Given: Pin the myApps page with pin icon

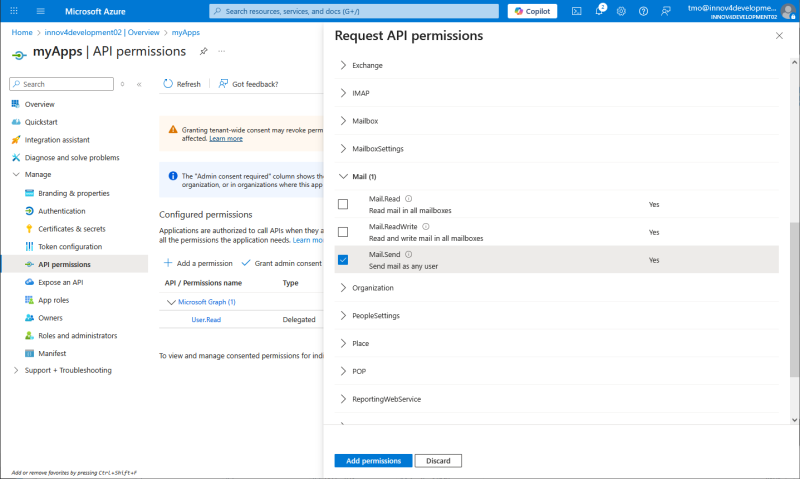Looking at the screenshot, I should click(203, 51).
